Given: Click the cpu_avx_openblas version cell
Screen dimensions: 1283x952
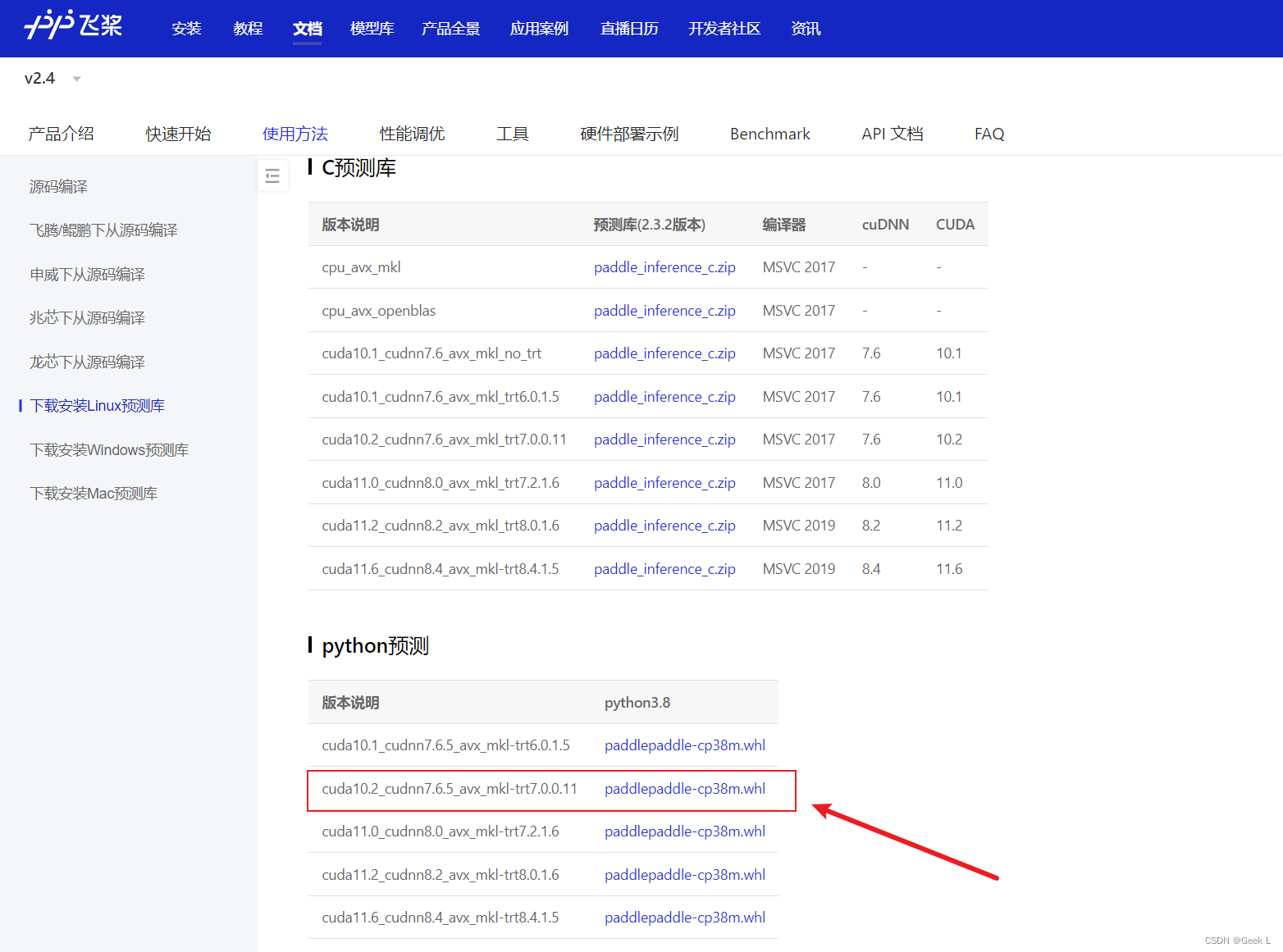Looking at the screenshot, I should coord(378,311).
